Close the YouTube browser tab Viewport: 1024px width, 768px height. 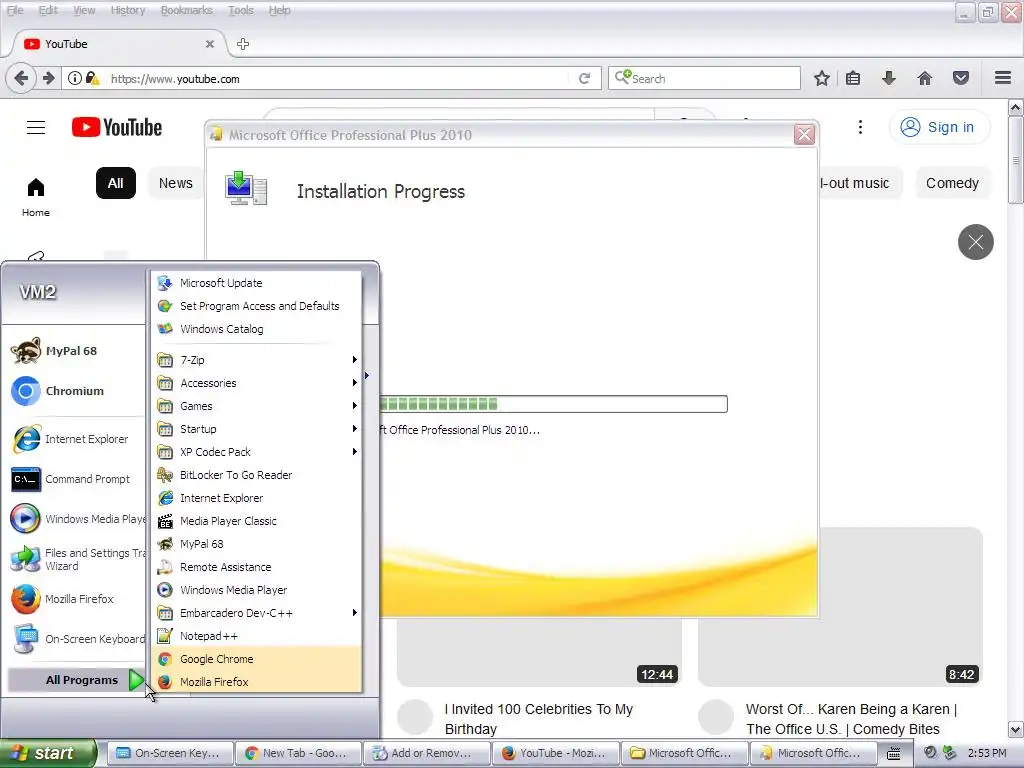(210, 44)
